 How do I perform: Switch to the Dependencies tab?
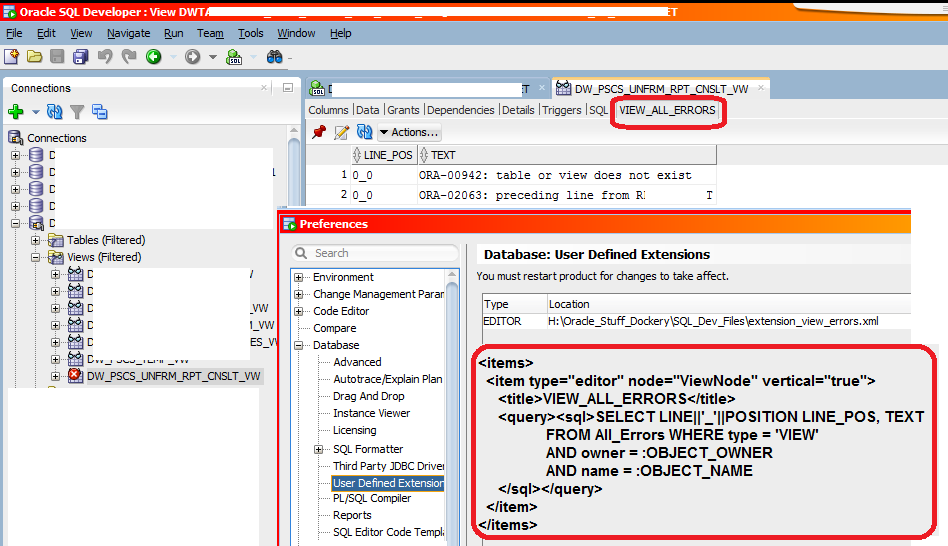point(461,110)
